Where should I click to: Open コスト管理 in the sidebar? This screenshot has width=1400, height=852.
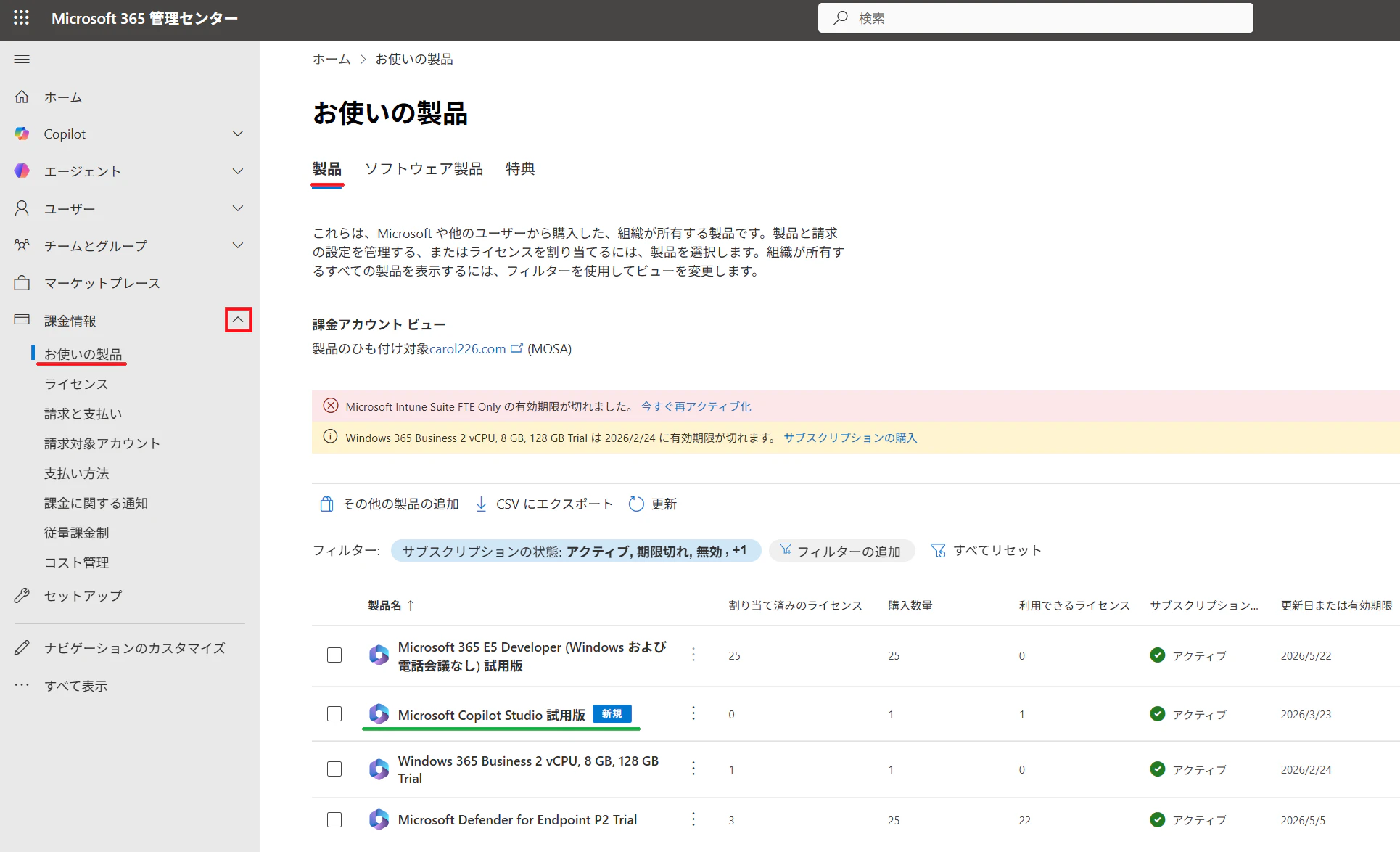coord(77,562)
